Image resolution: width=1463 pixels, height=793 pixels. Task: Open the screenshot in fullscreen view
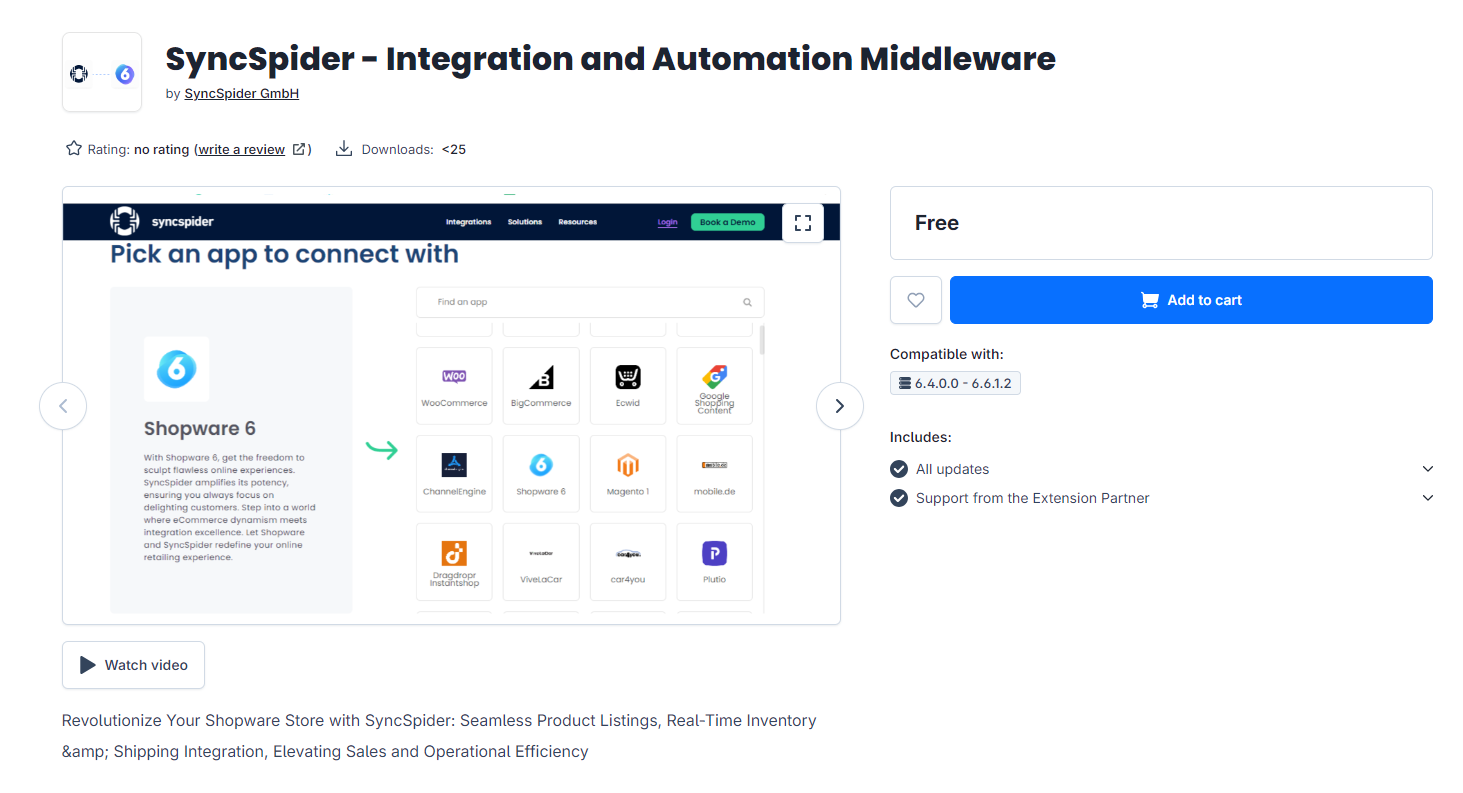[803, 222]
